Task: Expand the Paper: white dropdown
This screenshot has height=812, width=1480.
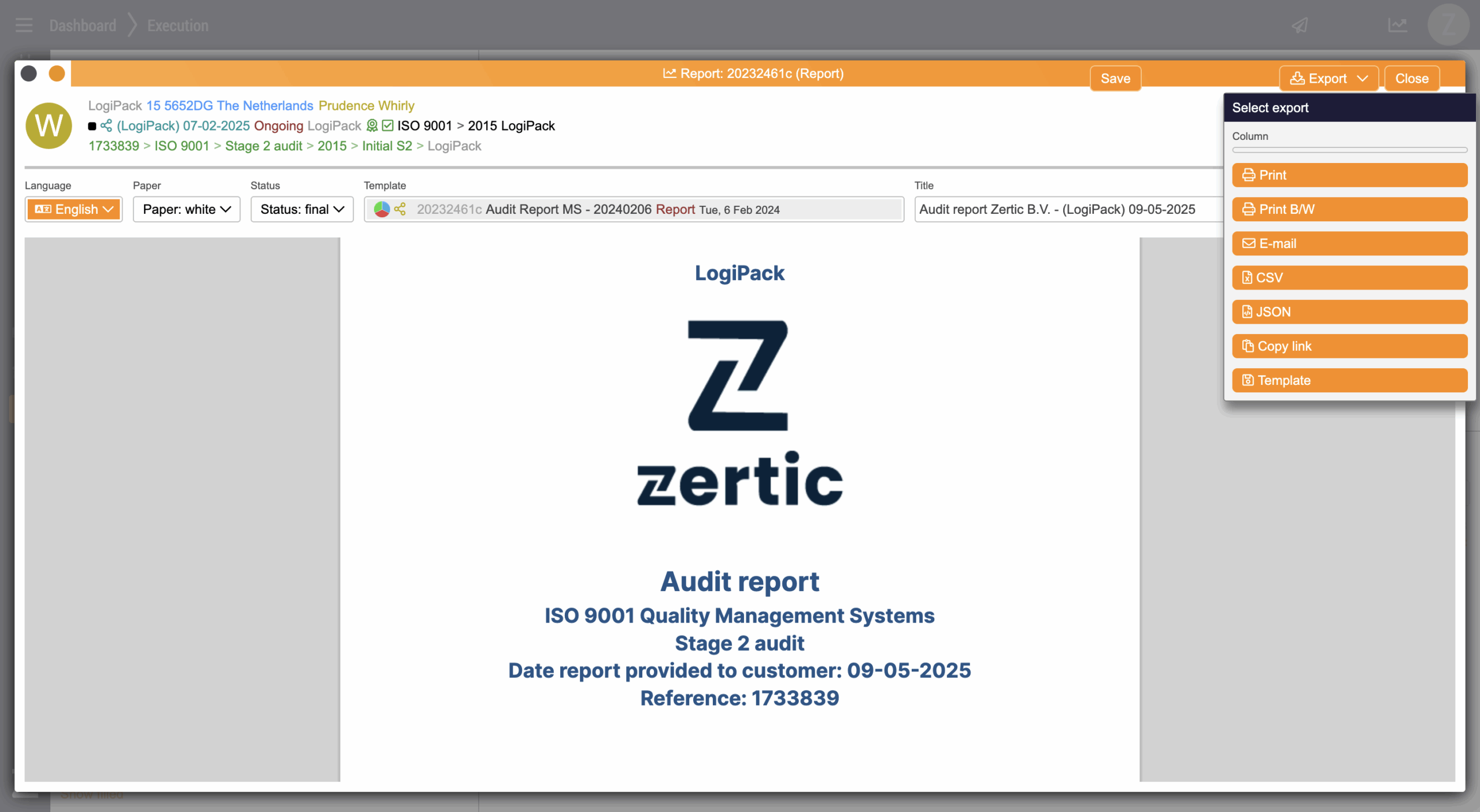Action: point(186,209)
